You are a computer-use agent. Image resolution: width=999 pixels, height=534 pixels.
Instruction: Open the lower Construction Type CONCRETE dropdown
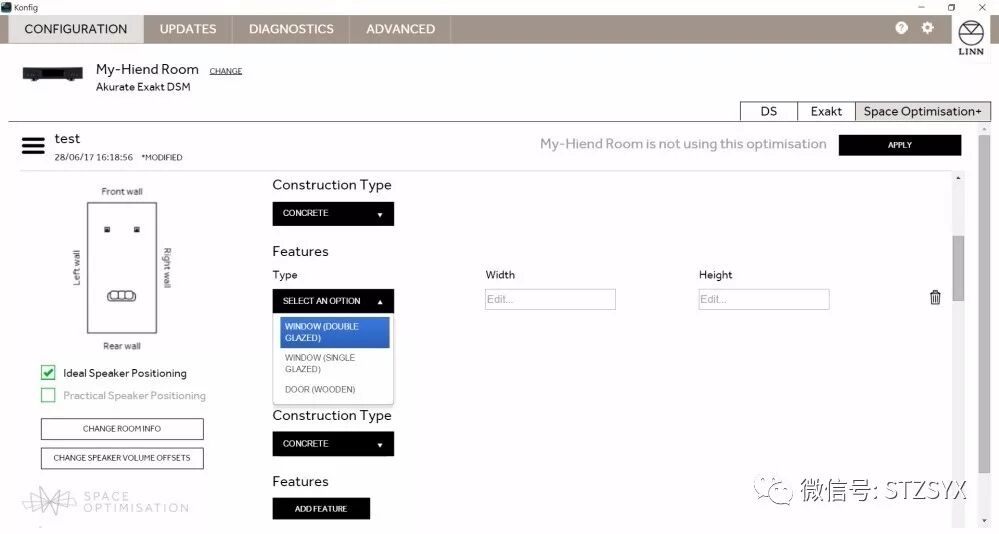point(333,444)
